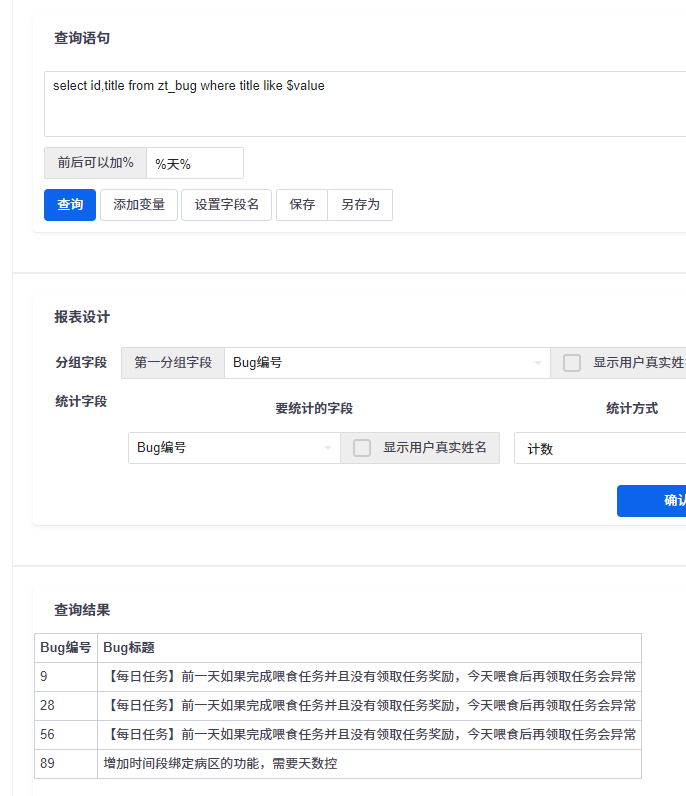Click the 要统计的字段 column heading
The width and height of the screenshot is (686, 796).
(x=314, y=409)
